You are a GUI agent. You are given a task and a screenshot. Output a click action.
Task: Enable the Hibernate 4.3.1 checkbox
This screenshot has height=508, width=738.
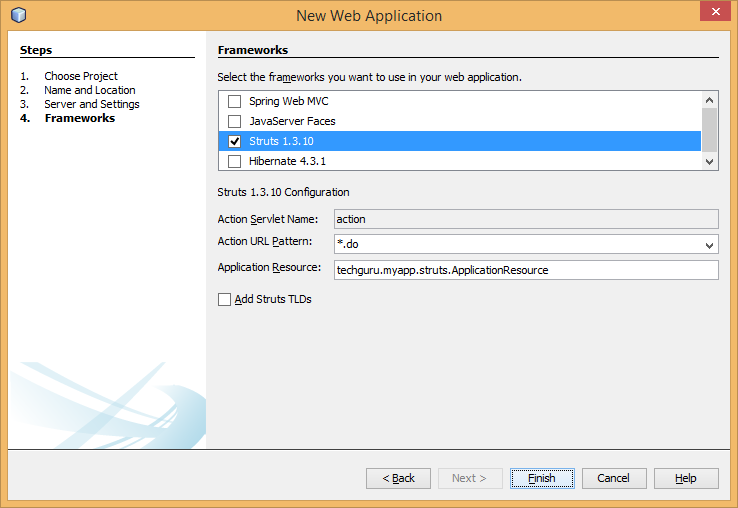click(x=234, y=161)
